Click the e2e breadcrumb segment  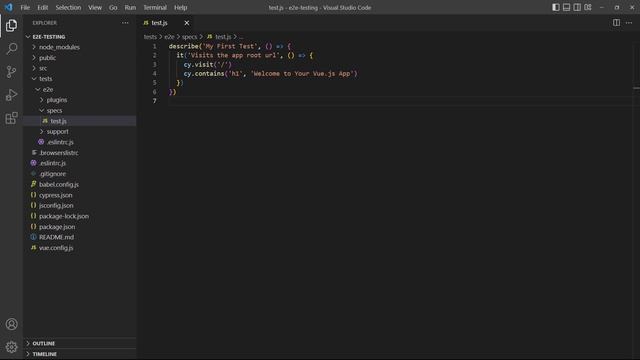pyautogui.click(x=169, y=37)
